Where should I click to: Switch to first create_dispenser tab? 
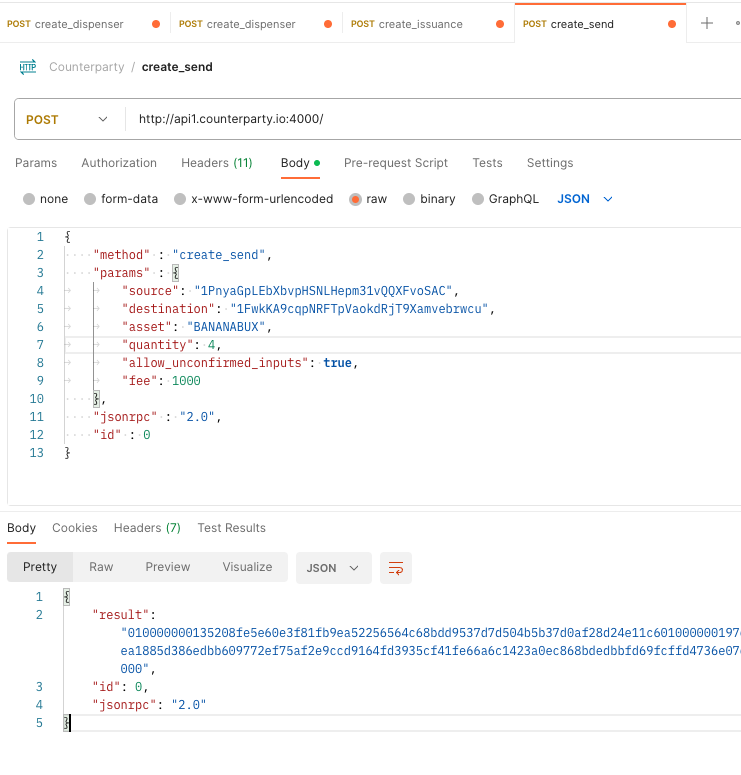84,24
